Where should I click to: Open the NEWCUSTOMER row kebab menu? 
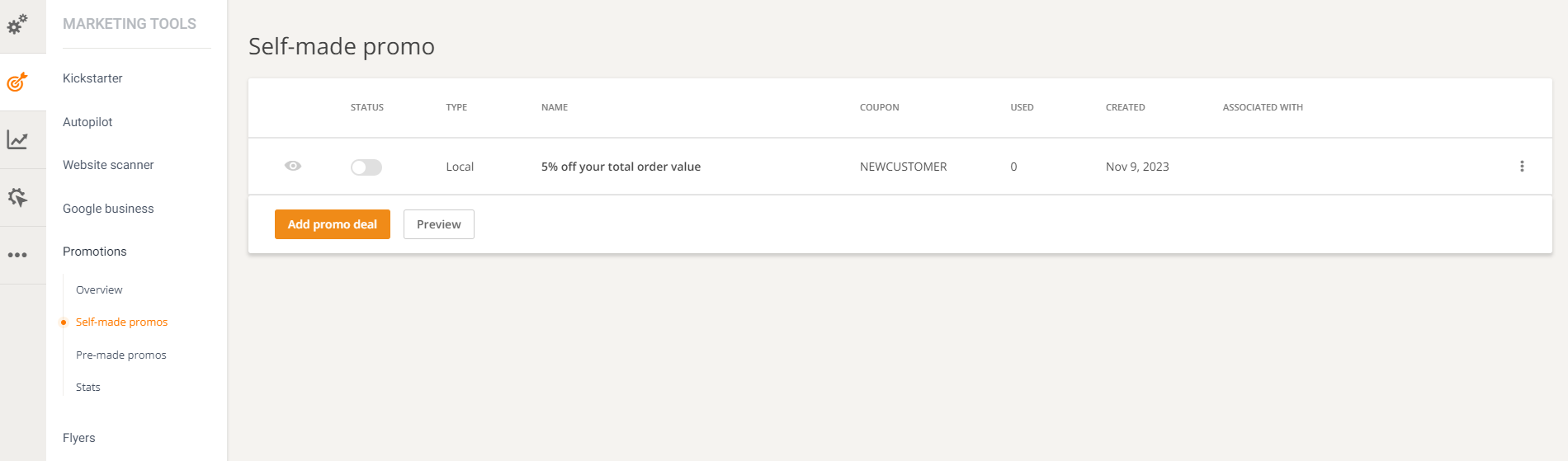1522,167
